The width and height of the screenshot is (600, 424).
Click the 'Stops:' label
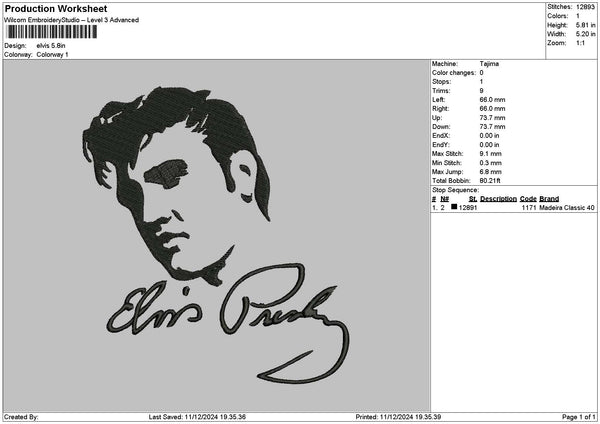pos(442,82)
